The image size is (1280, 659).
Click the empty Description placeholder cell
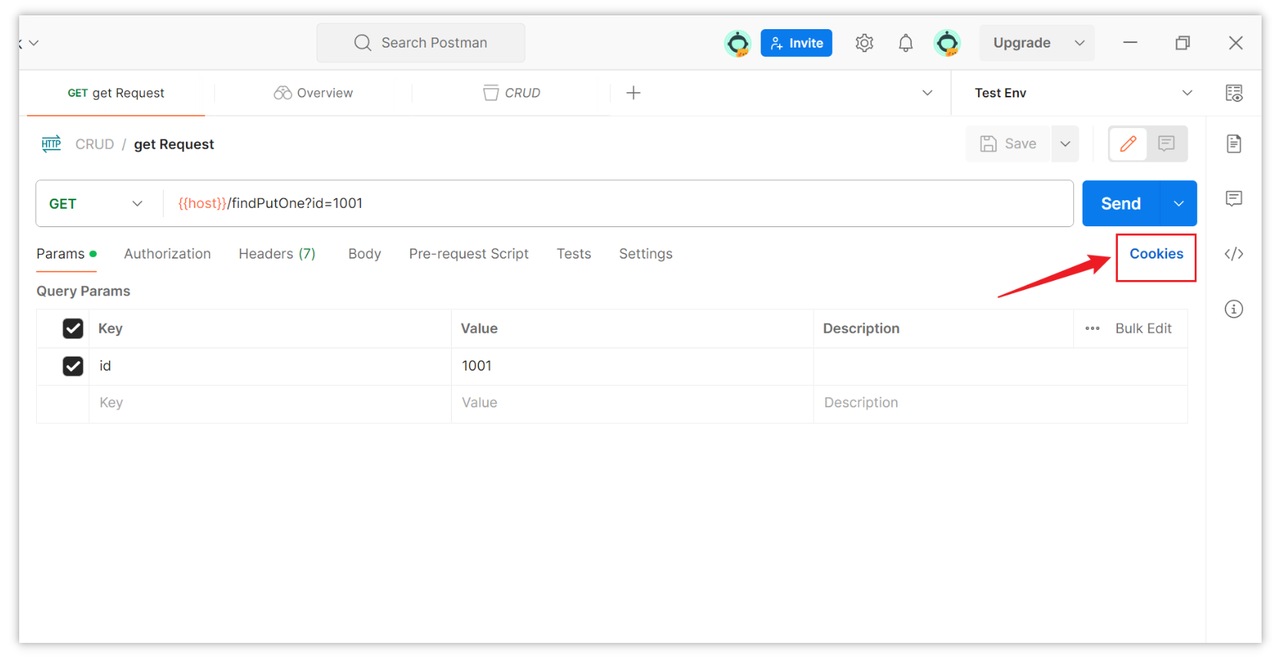1000,403
